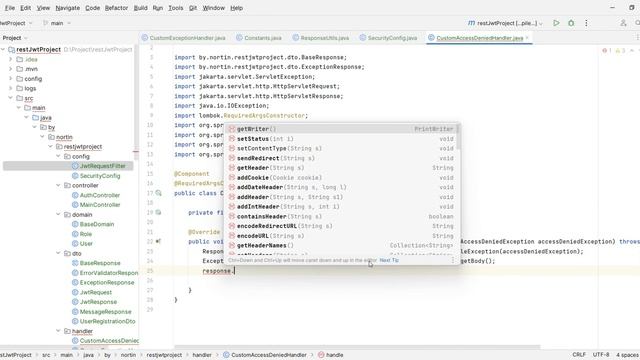Open SecurityConfig class in the project tree

click(96, 176)
